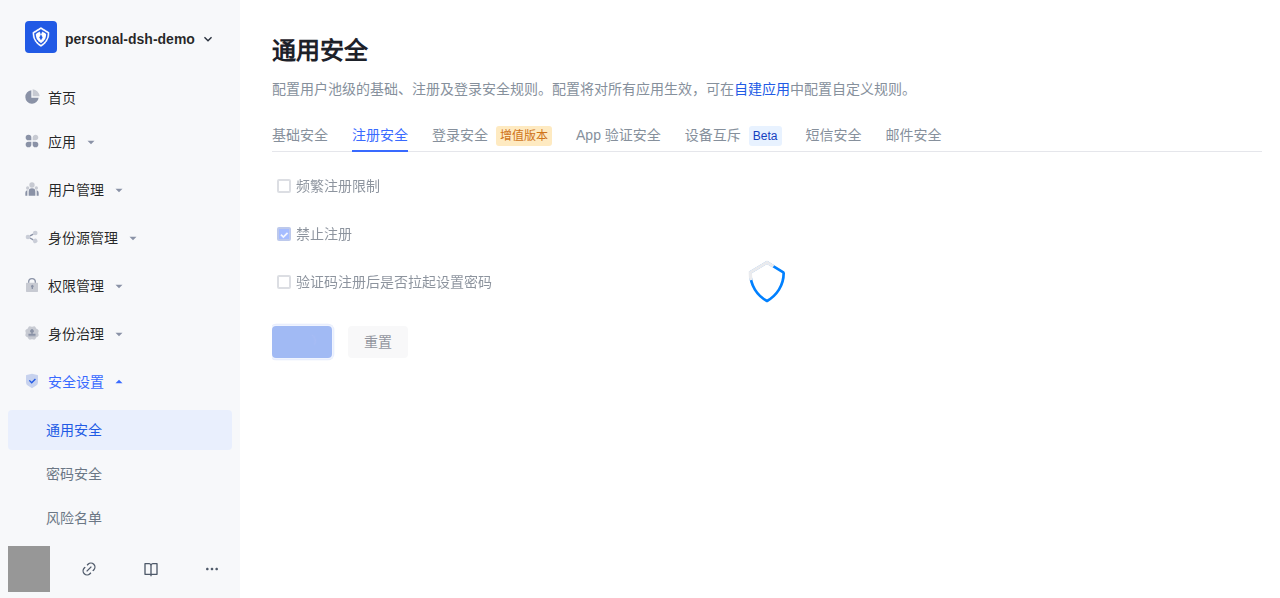Expand the 权限管理 menu arrow
The width and height of the screenshot is (1280, 598).
tap(119, 286)
